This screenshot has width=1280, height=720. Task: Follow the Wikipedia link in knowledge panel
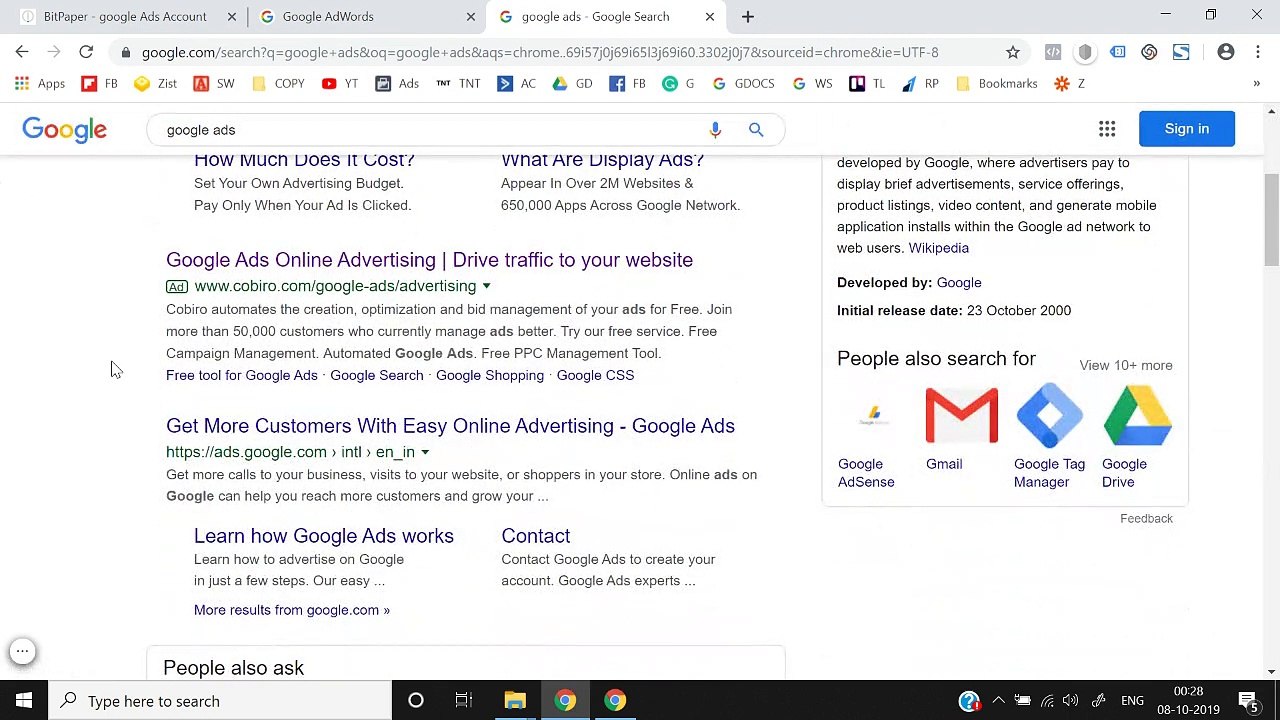(938, 248)
